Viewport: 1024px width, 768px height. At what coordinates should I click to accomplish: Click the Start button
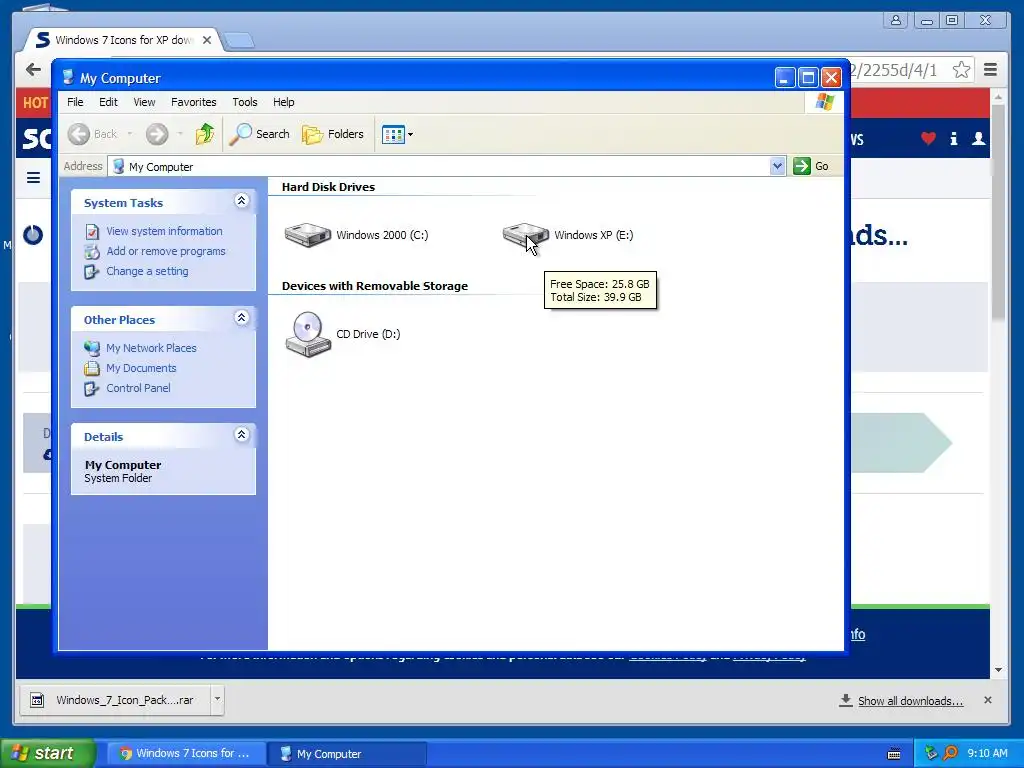pyautogui.click(x=48, y=754)
